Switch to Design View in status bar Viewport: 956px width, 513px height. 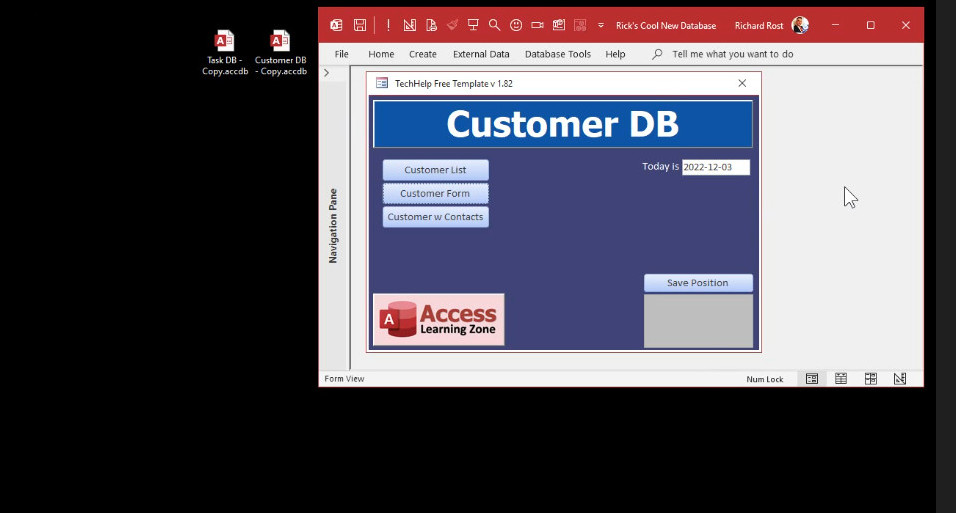tap(900, 379)
